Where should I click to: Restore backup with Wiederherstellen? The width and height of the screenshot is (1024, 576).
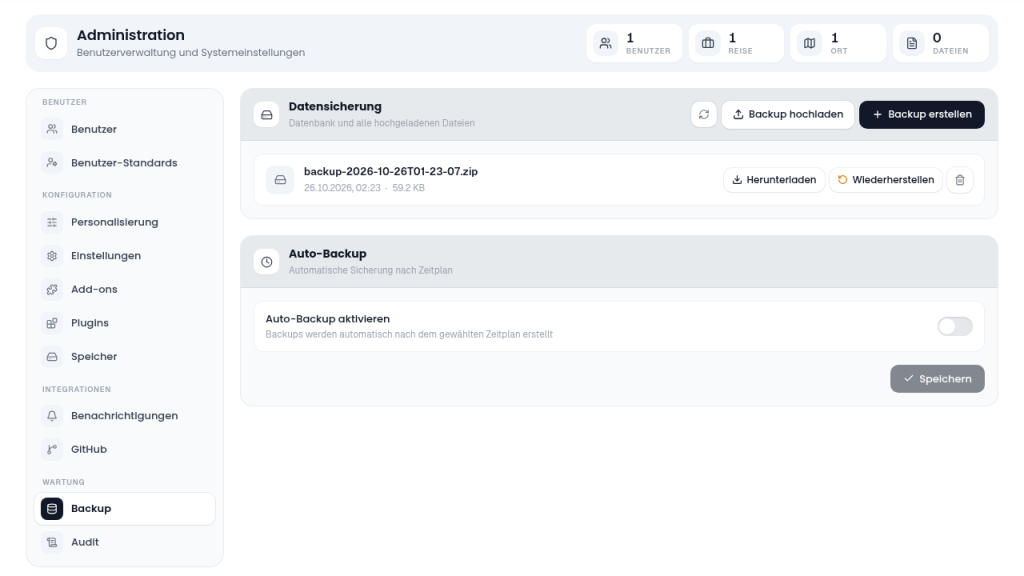[x=886, y=180]
